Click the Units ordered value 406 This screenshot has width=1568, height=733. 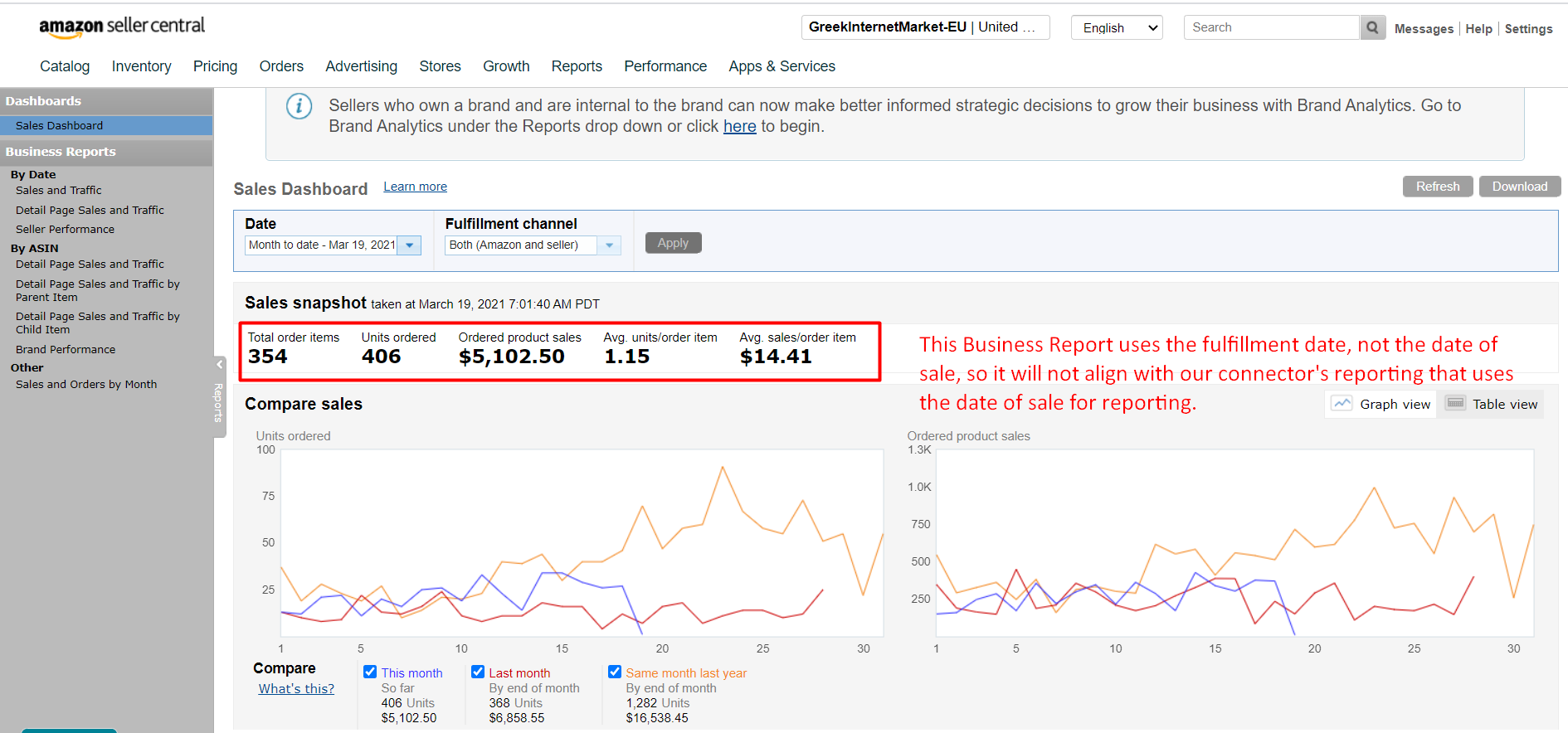(382, 357)
